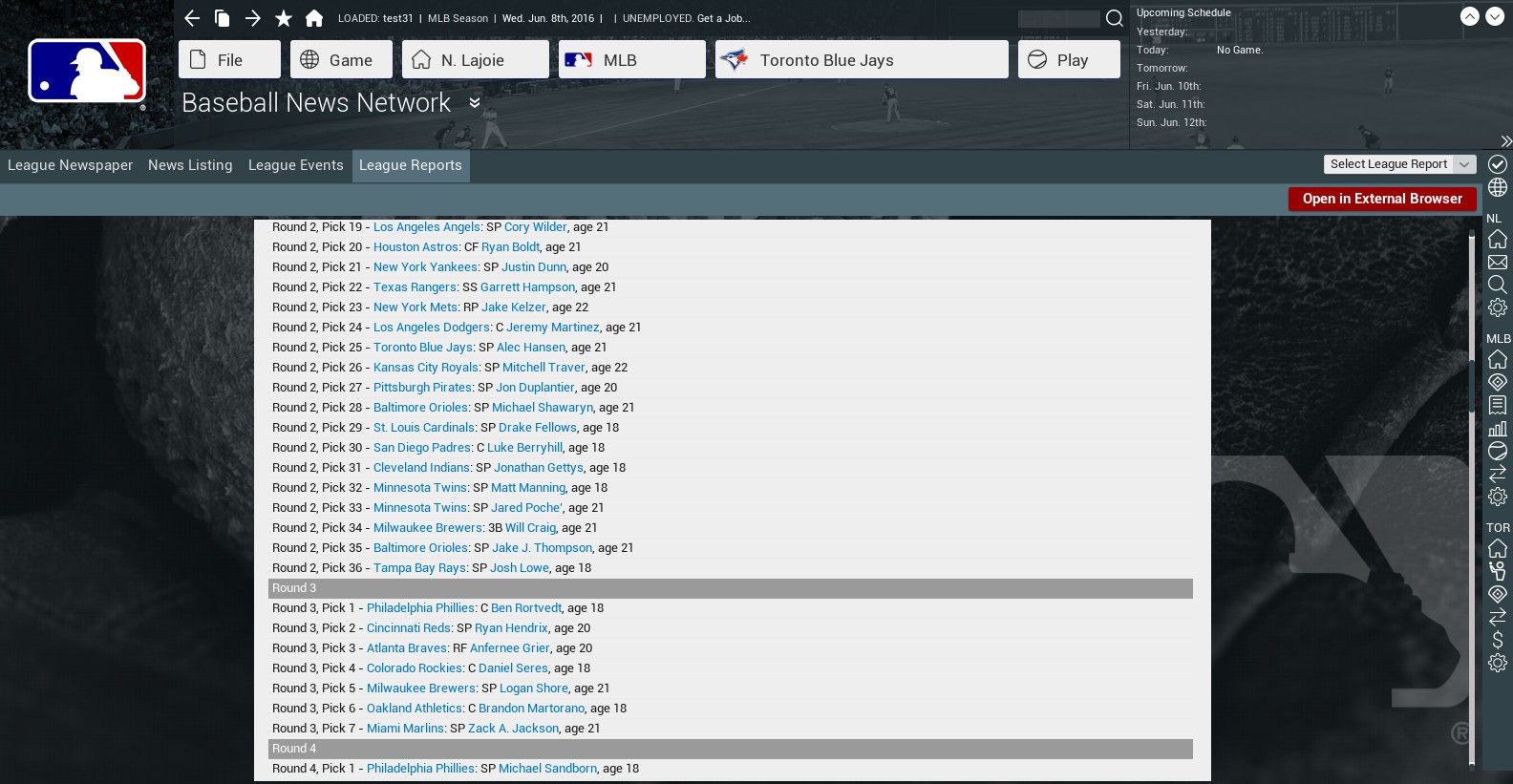Switch to the League Newspaper tab
1513x784 pixels.
click(x=71, y=165)
